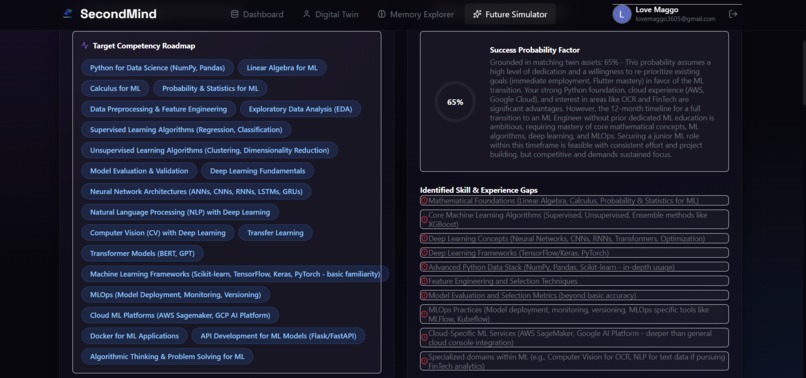Click the Digital Twin person icon
Viewport: 806px width, 378px height.
306,14
